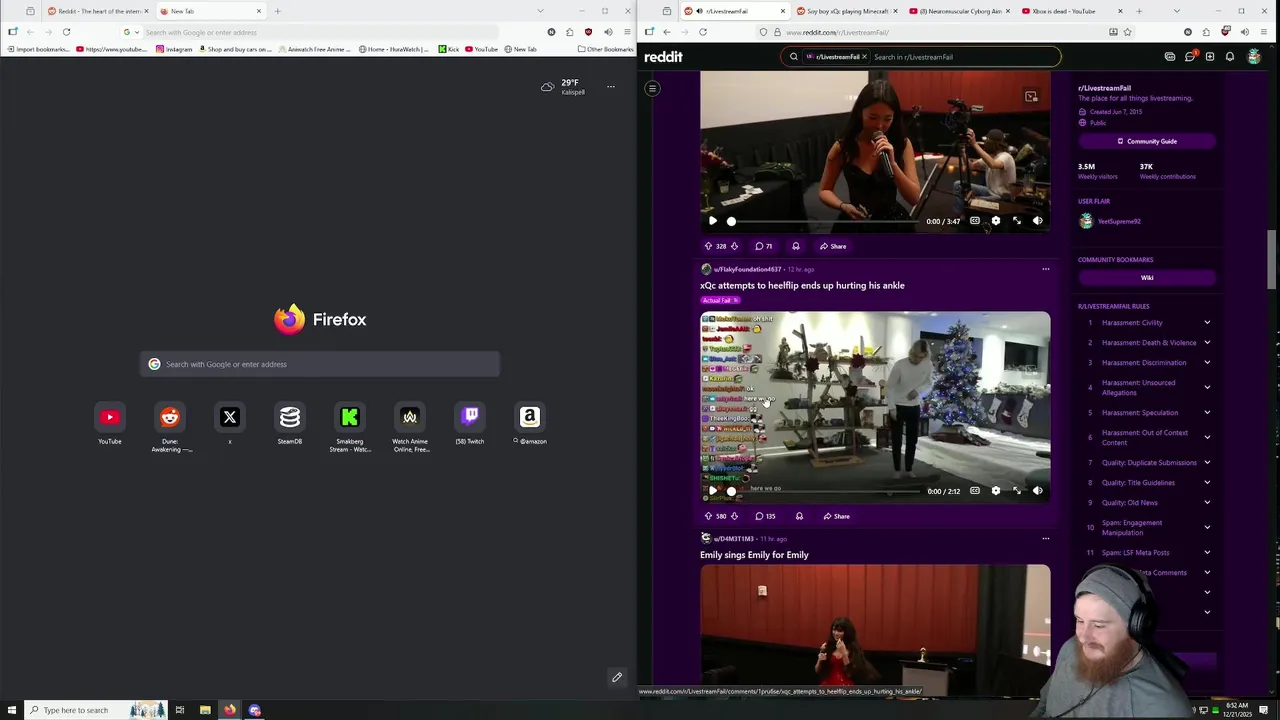Screen dimensions: 1280x720
Task: Play the top video with 3:47 length
Action: 712,221
